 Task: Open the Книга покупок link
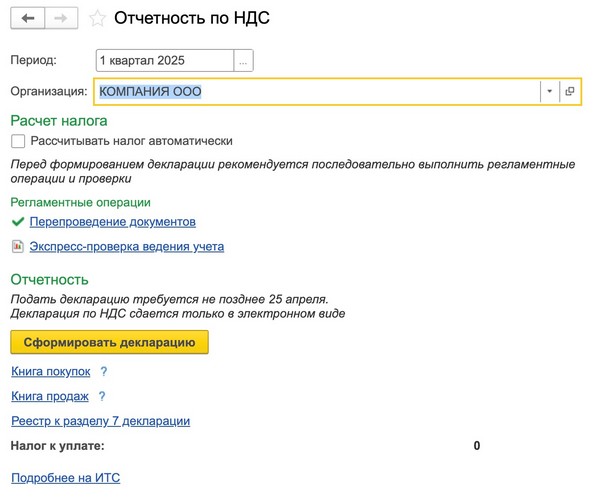pyautogui.click(x=50, y=372)
